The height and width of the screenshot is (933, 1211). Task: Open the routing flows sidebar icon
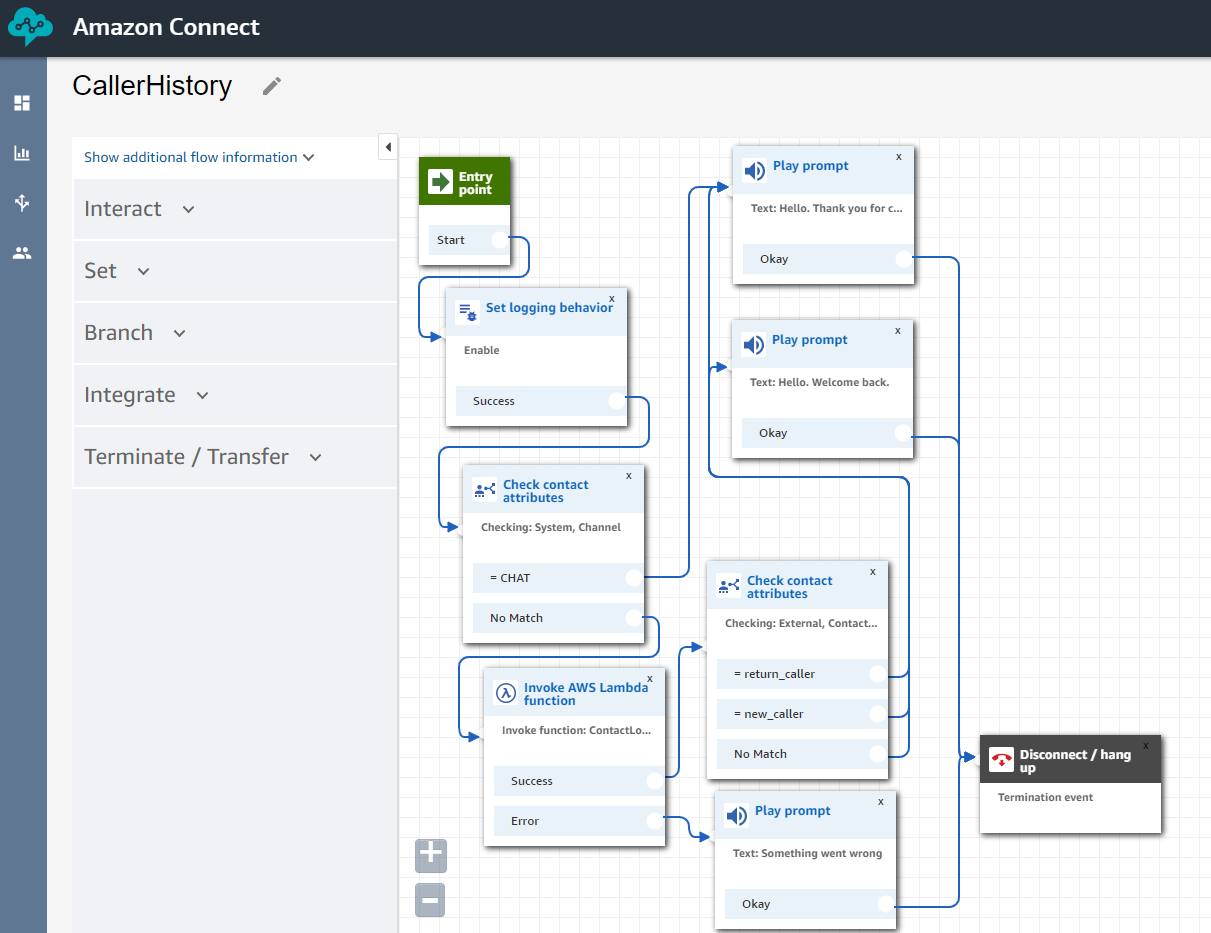pyautogui.click(x=22, y=203)
